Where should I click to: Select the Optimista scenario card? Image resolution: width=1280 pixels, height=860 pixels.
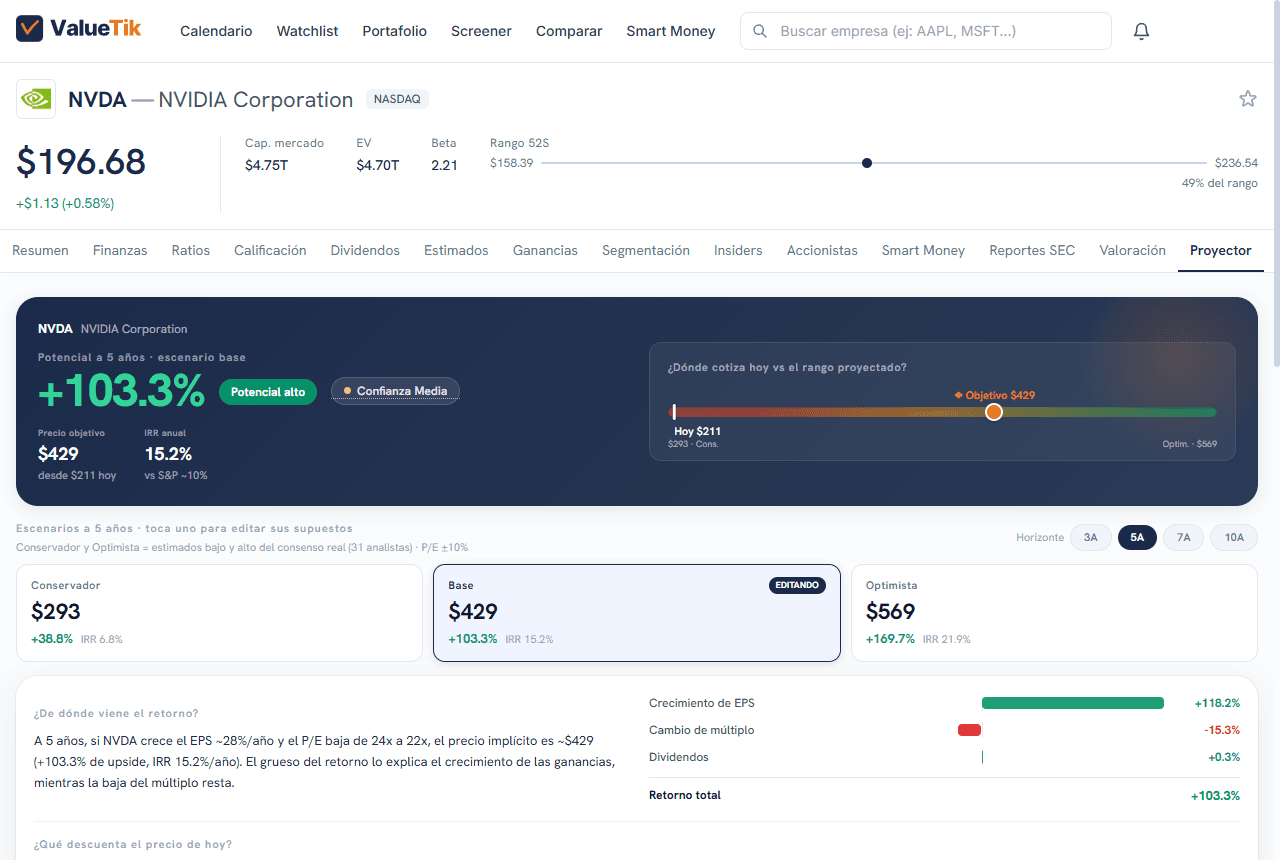pos(1054,613)
